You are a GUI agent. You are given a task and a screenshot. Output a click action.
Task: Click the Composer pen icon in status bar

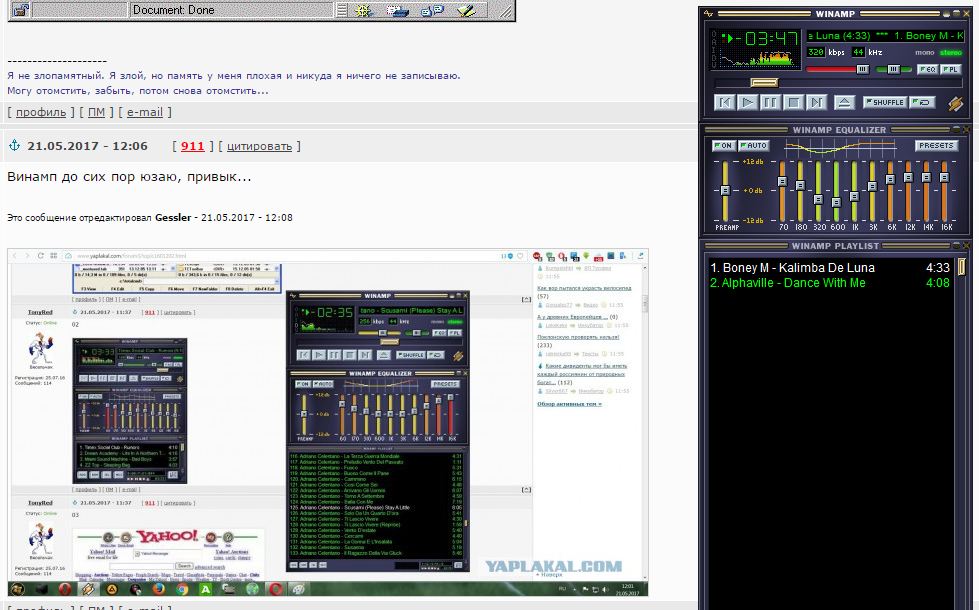466,11
